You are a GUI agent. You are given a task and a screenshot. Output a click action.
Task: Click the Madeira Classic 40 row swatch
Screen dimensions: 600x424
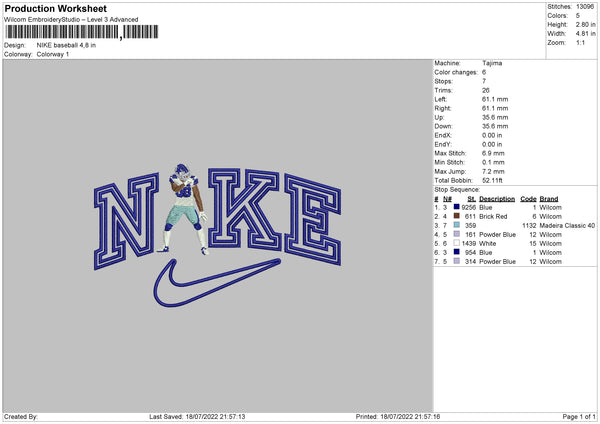457,225
